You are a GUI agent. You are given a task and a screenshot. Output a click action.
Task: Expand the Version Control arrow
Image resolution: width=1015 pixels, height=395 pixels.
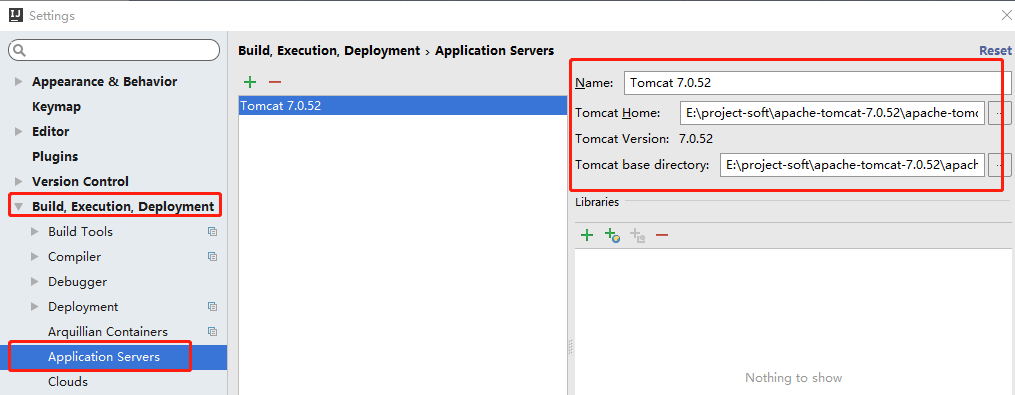18,181
